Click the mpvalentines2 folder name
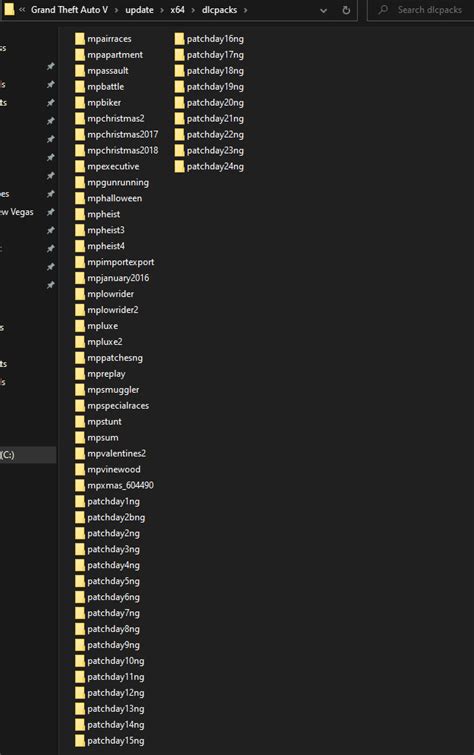Screen dimensions: 474x755 [x=117, y=453]
